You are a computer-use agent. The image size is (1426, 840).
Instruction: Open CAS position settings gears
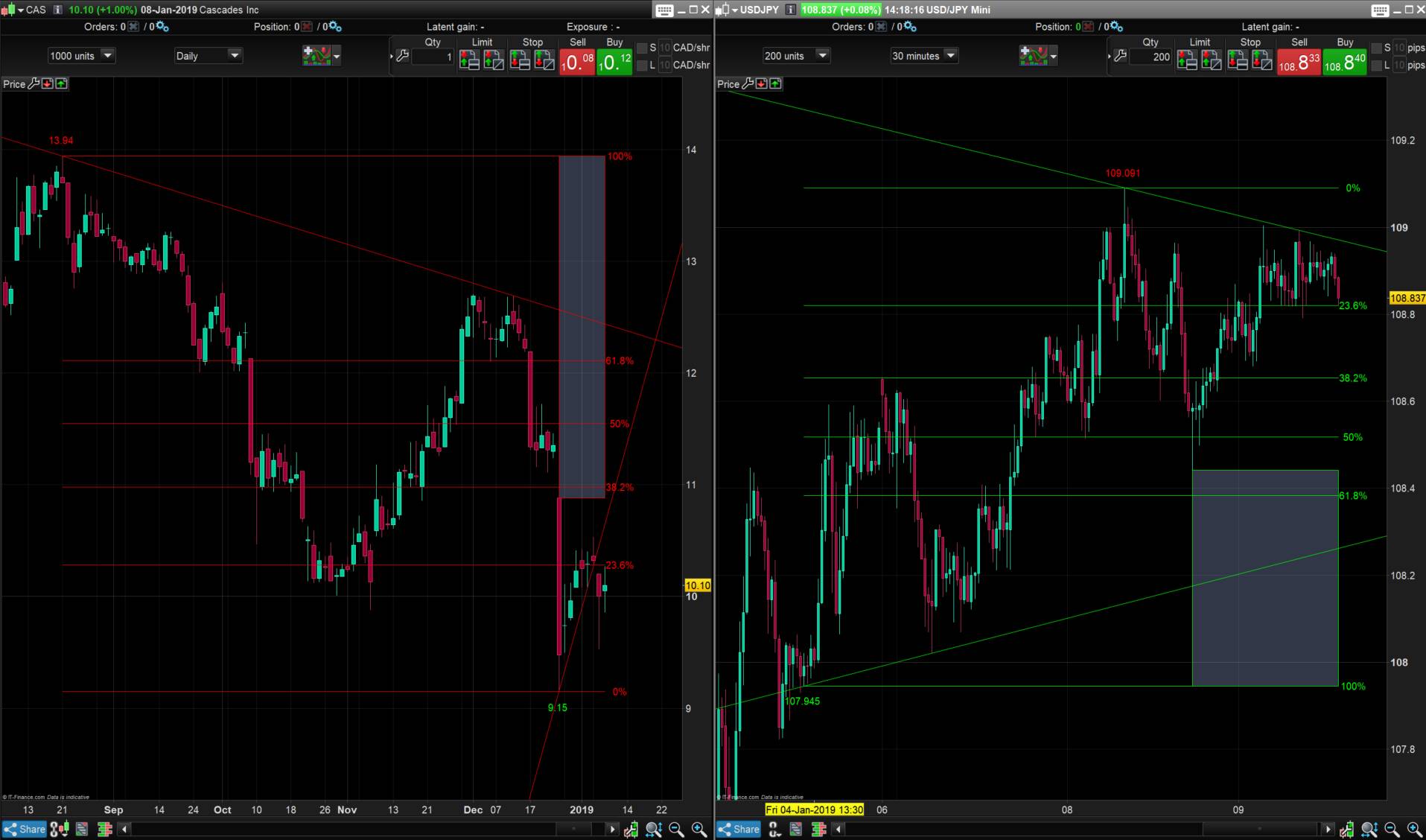tap(334, 27)
